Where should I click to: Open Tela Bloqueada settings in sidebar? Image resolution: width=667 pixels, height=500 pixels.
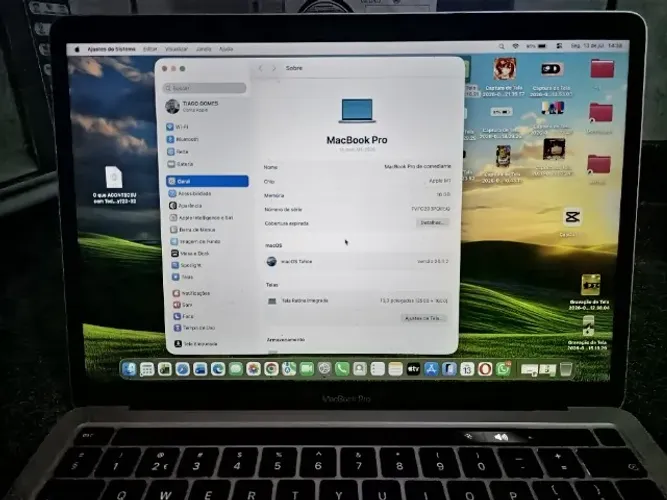tap(196, 343)
